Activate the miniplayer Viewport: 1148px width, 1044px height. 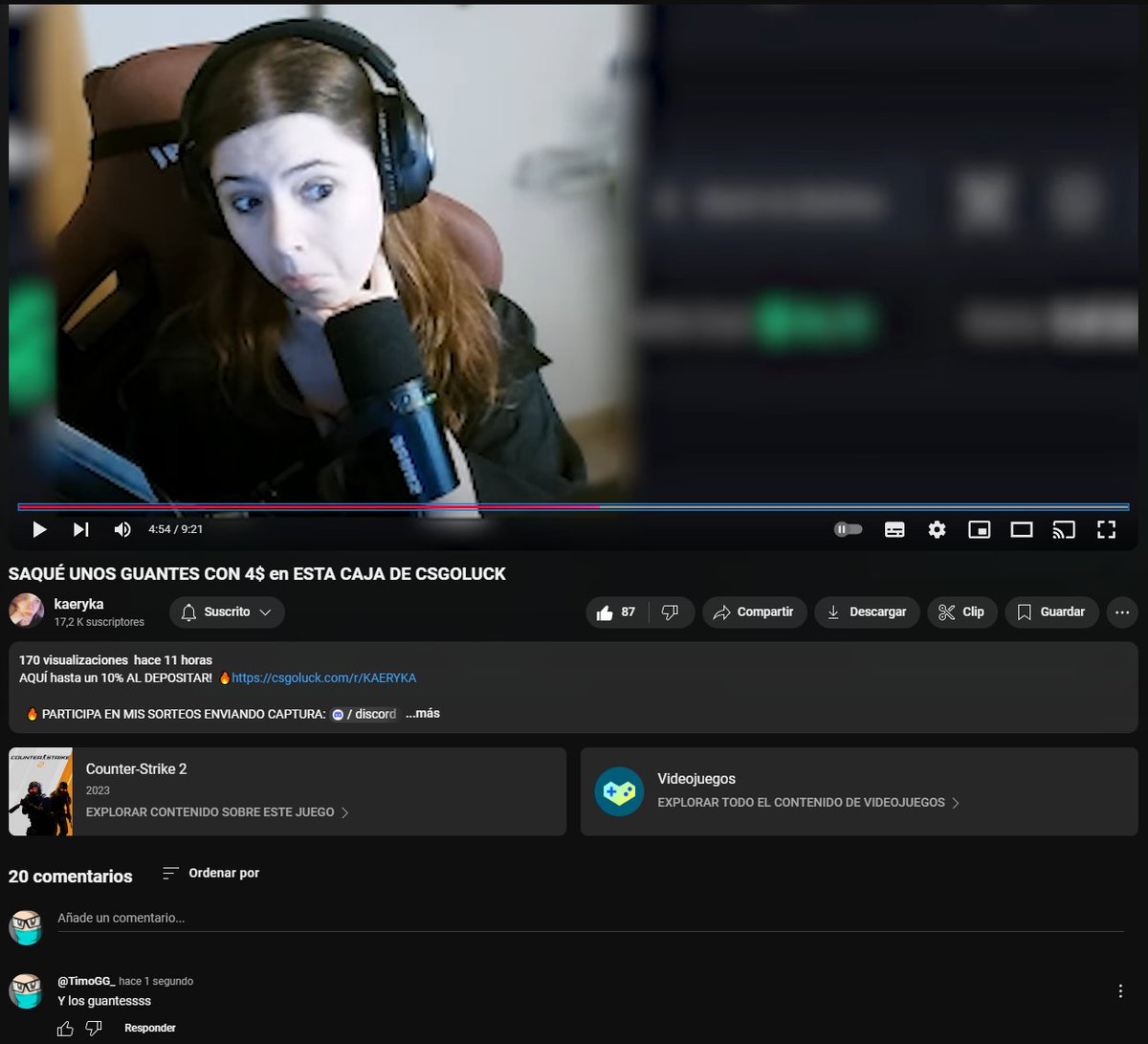(x=979, y=529)
